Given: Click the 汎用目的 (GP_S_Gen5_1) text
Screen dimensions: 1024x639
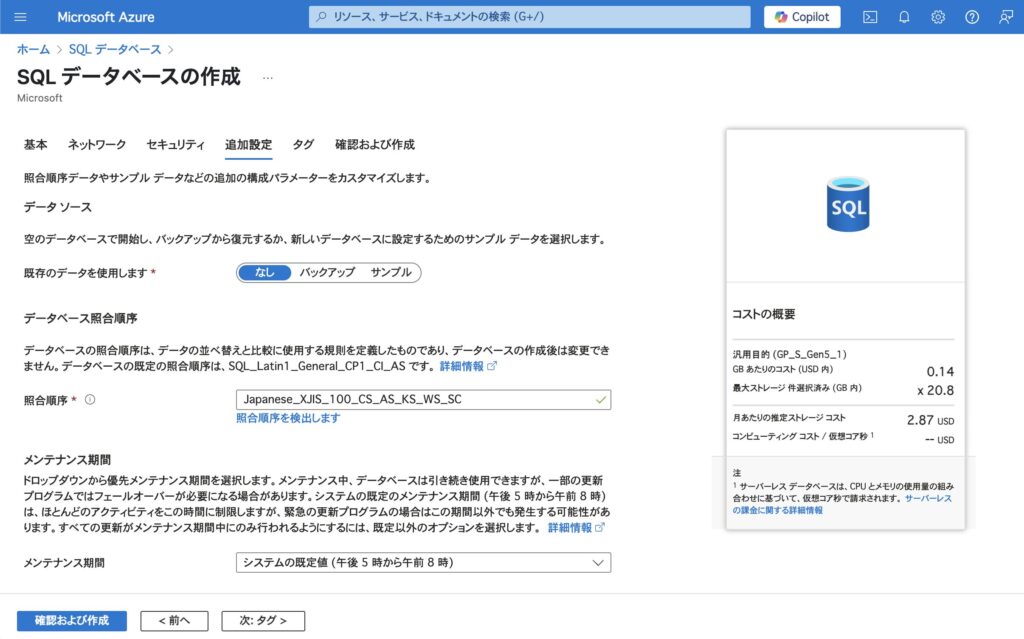Looking at the screenshot, I should (x=790, y=354).
